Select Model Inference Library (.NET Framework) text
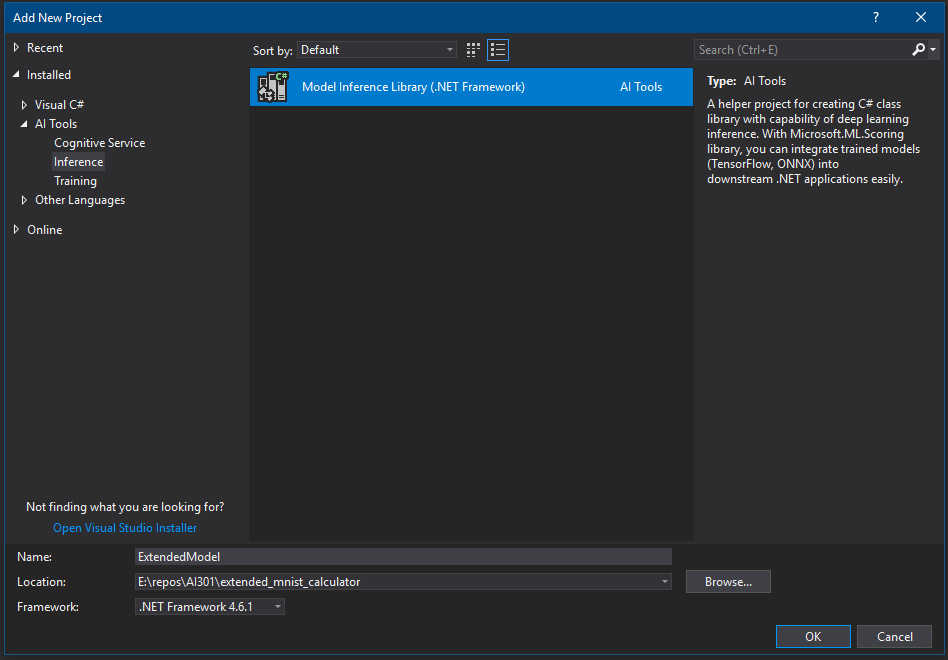The width and height of the screenshot is (948, 660). [x=414, y=87]
